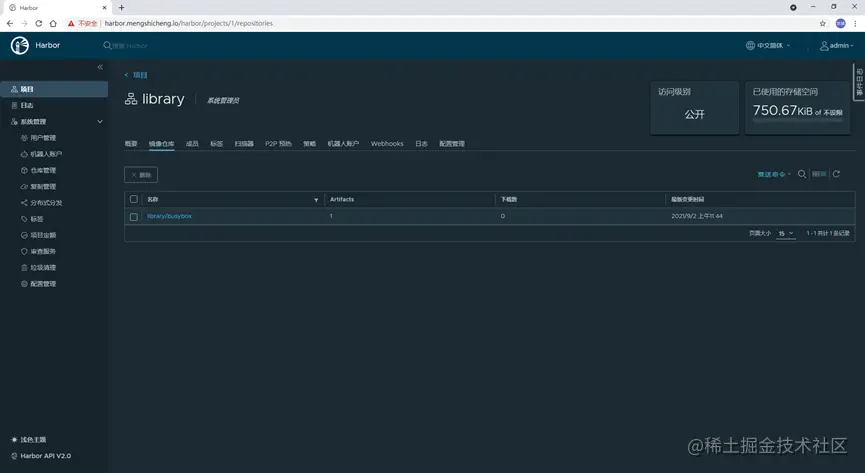Close the Harbor browser tab
Image resolution: width=865 pixels, height=473 pixels.
pyautogui.click(x=104, y=8)
